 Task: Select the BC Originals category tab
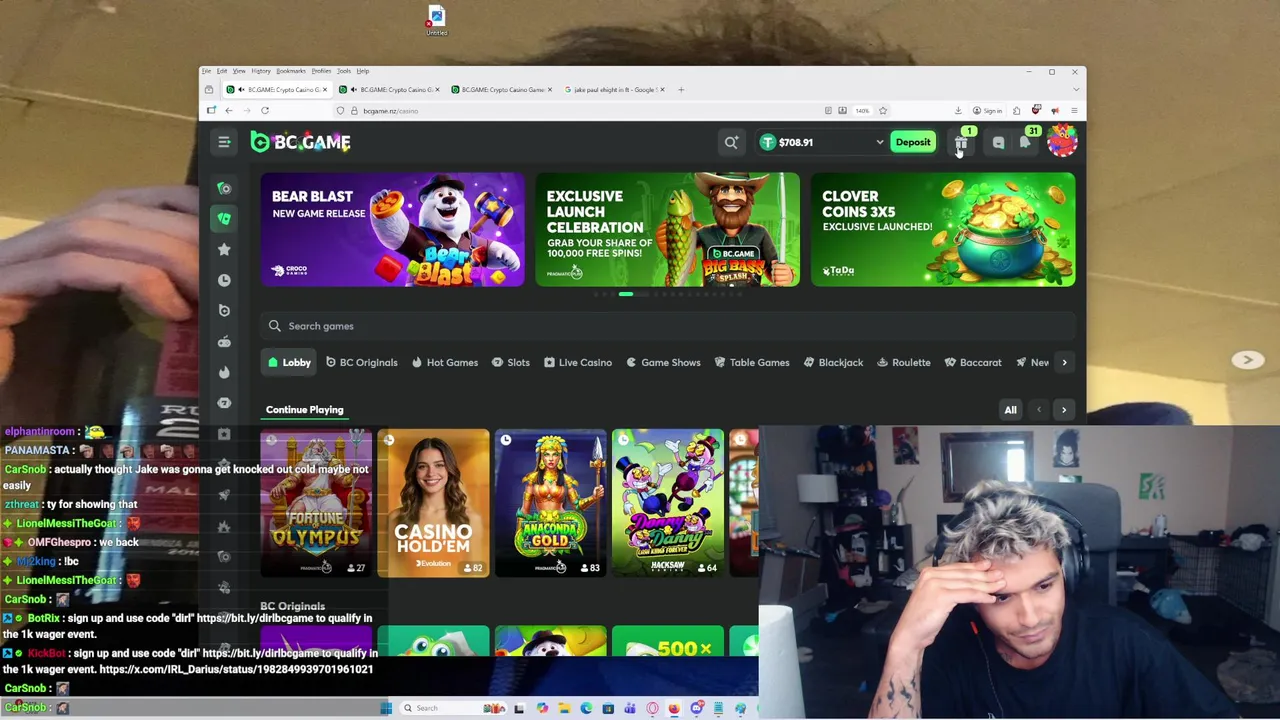tap(362, 362)
